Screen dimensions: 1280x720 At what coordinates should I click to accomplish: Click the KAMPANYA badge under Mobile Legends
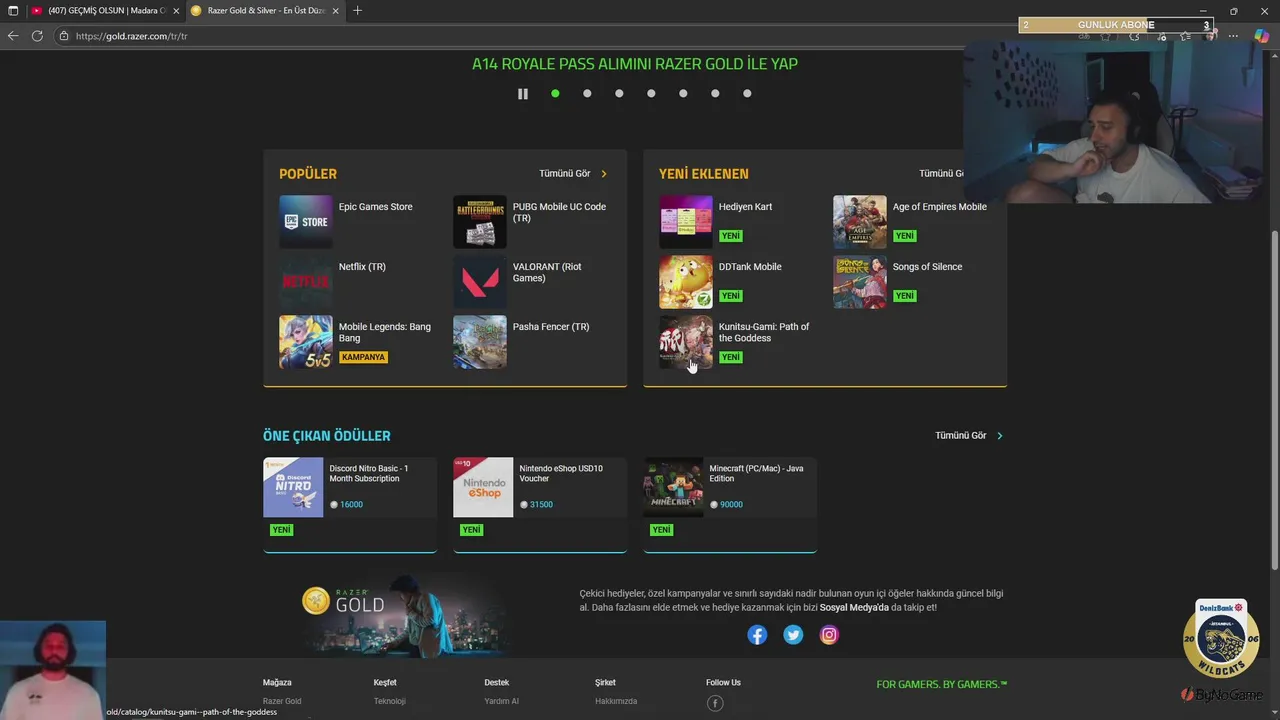[x=363, y=357]
